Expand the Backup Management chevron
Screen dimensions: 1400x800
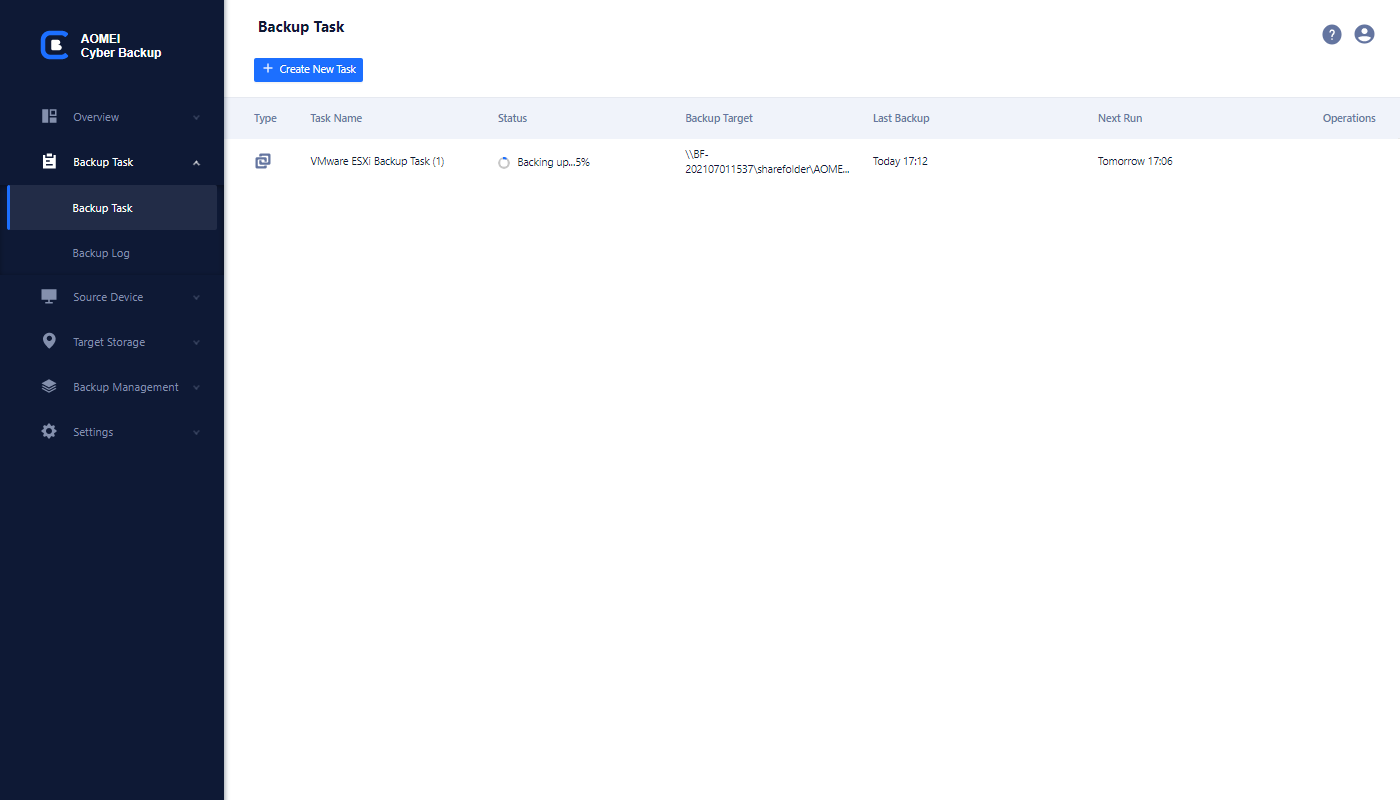(196, 388)
